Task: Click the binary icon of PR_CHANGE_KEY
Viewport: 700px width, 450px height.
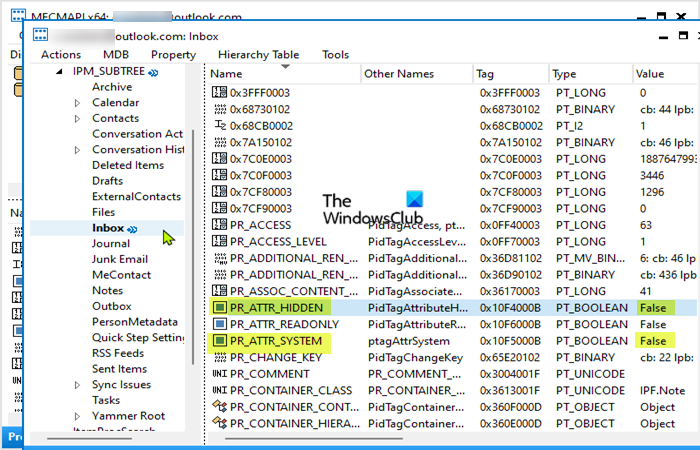Action: 220,357
